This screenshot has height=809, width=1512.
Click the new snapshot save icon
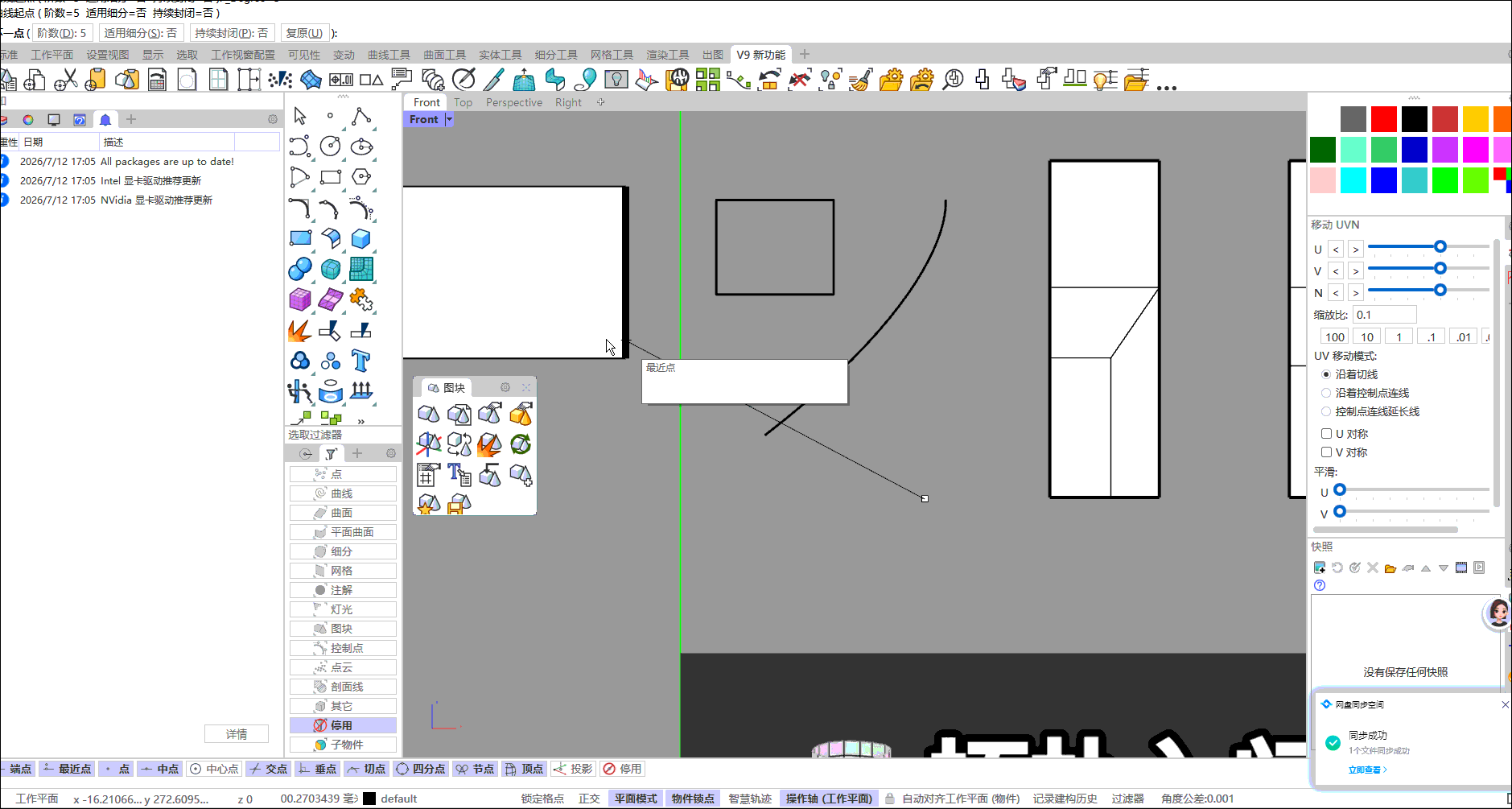1319,568
